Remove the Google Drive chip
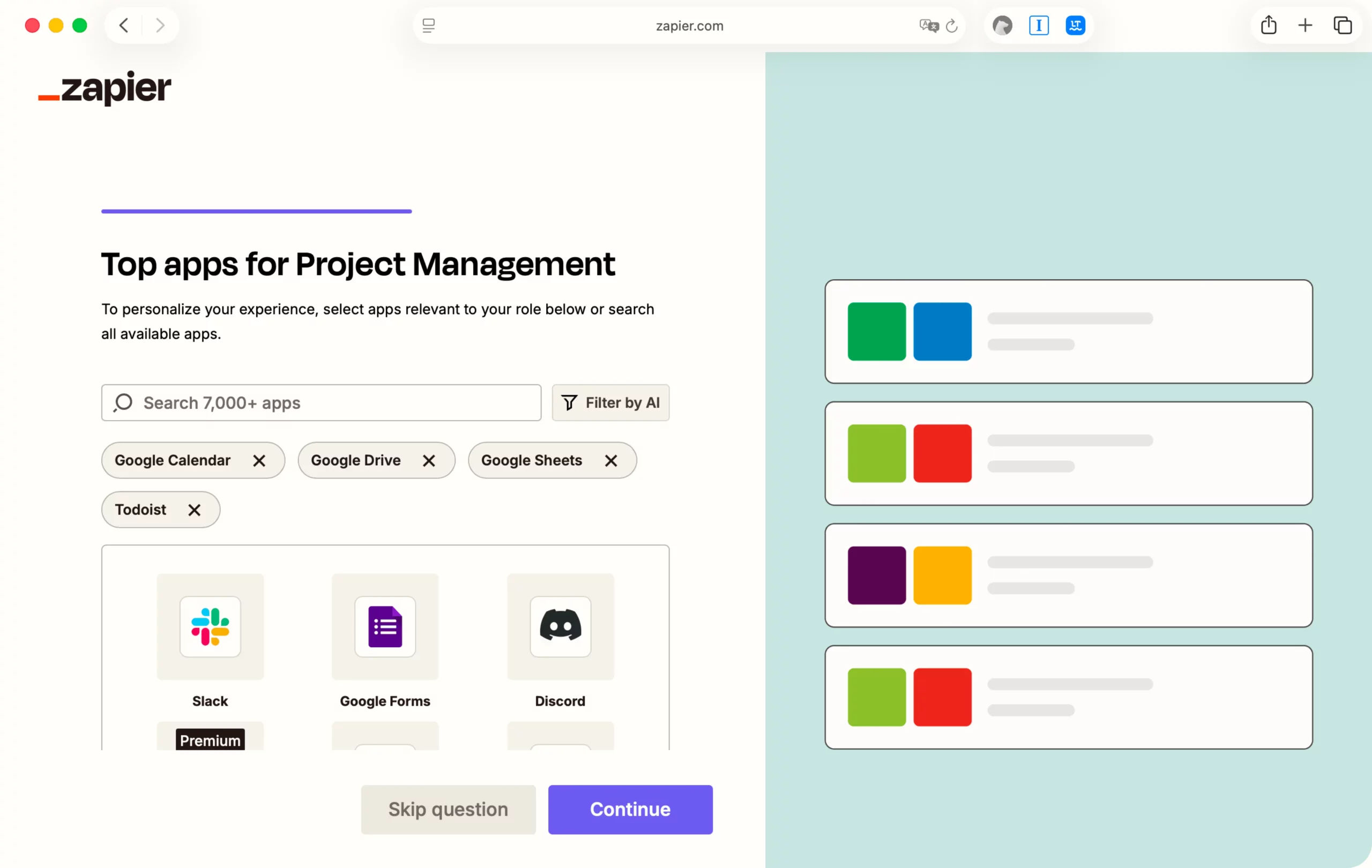This screenshot has width=1372, height=868. click(x=429, y=460)
